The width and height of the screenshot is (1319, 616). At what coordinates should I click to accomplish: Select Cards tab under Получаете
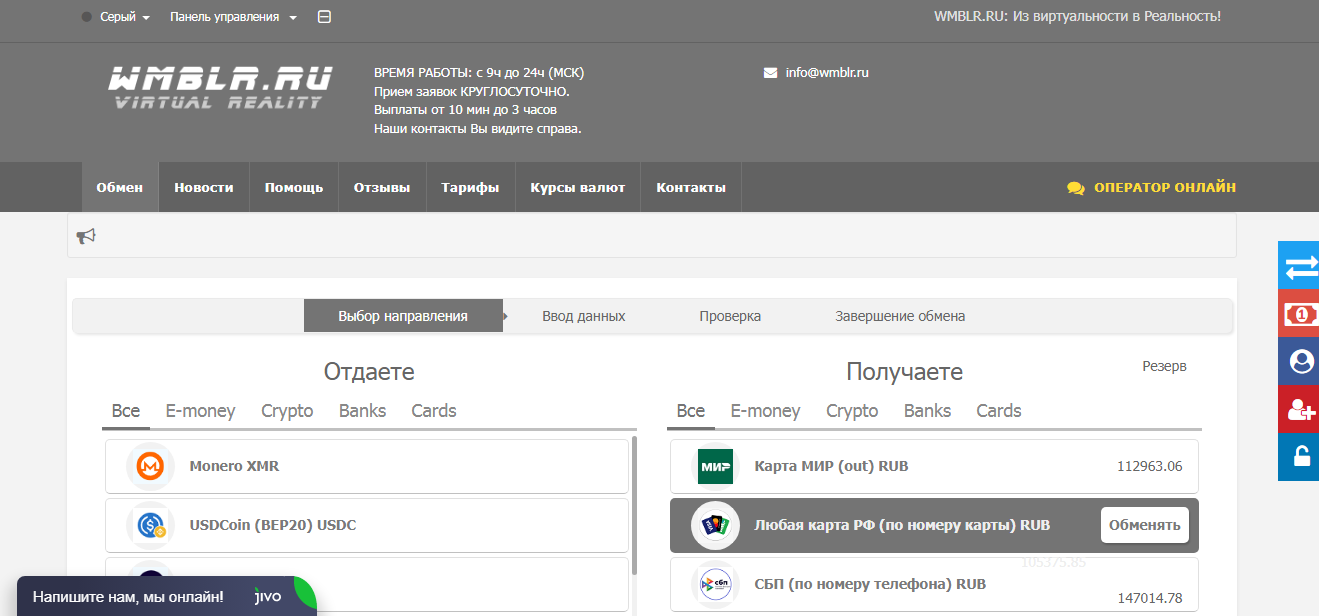click(999, 411)
